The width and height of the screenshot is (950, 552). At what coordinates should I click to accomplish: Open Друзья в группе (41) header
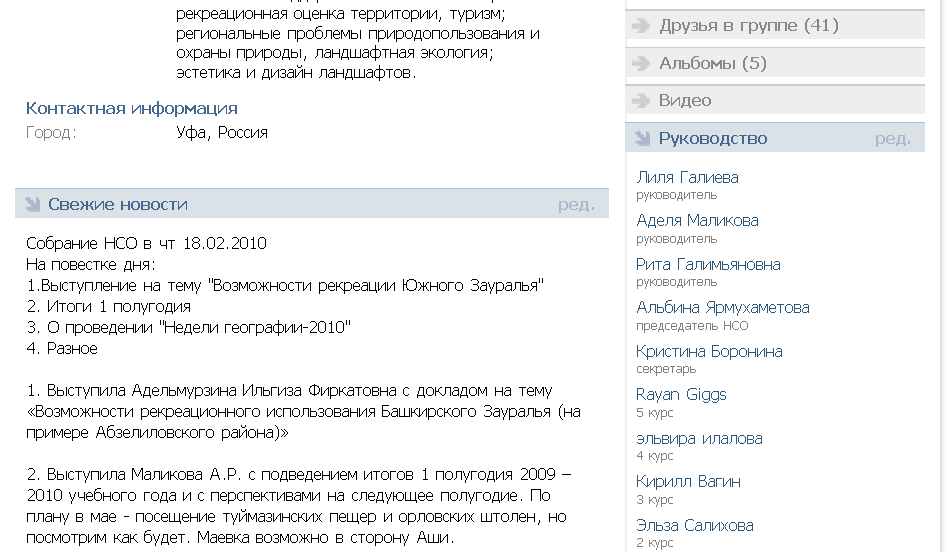click(775, 25)
